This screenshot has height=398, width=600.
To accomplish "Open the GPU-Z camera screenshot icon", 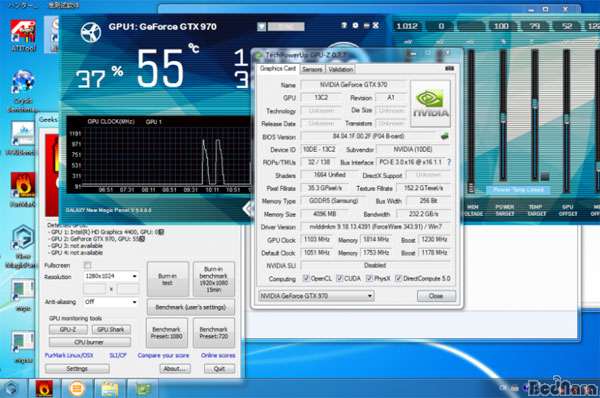I will coord(450,69).
